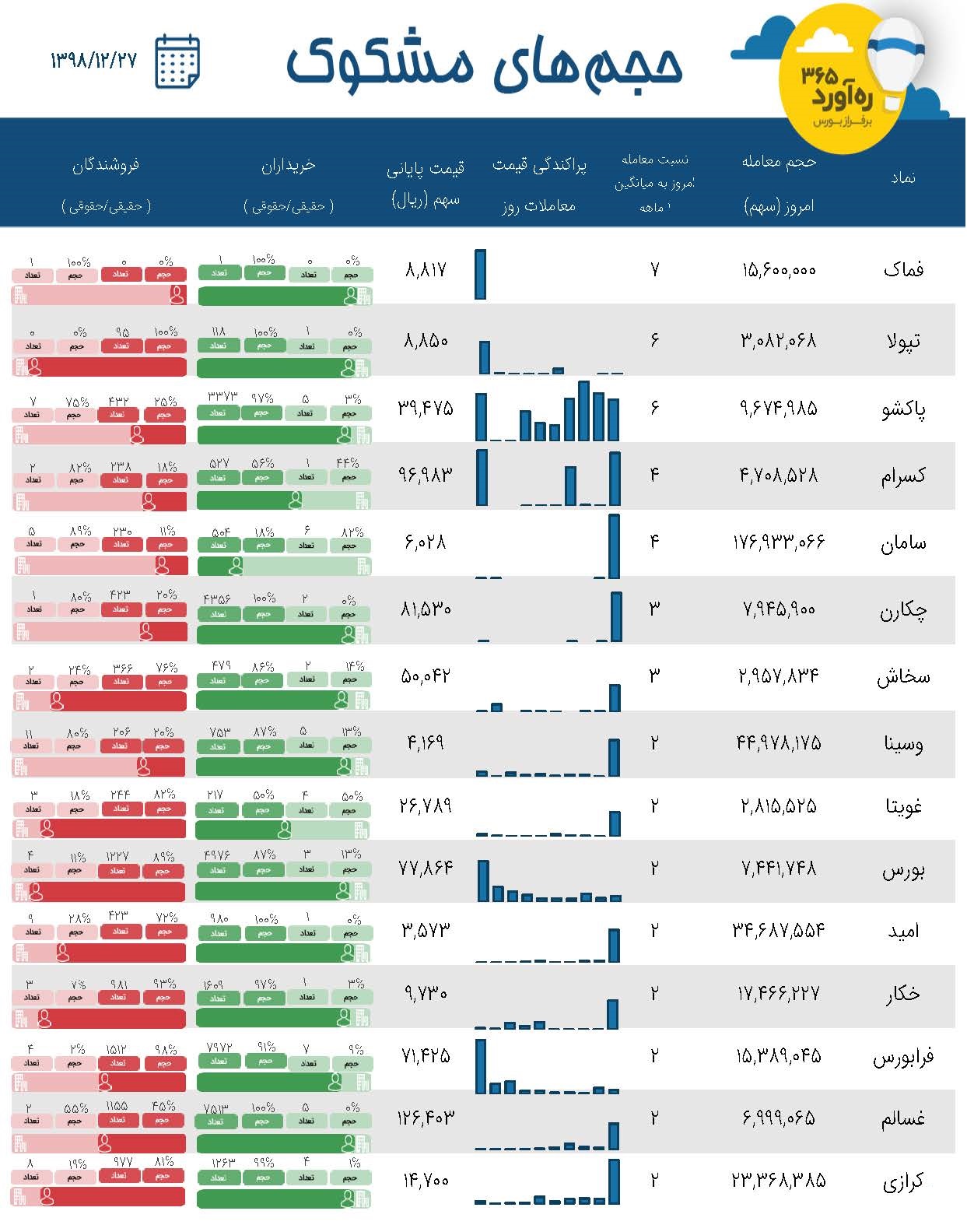Open the پاکشو symbol name

[903, 409]
